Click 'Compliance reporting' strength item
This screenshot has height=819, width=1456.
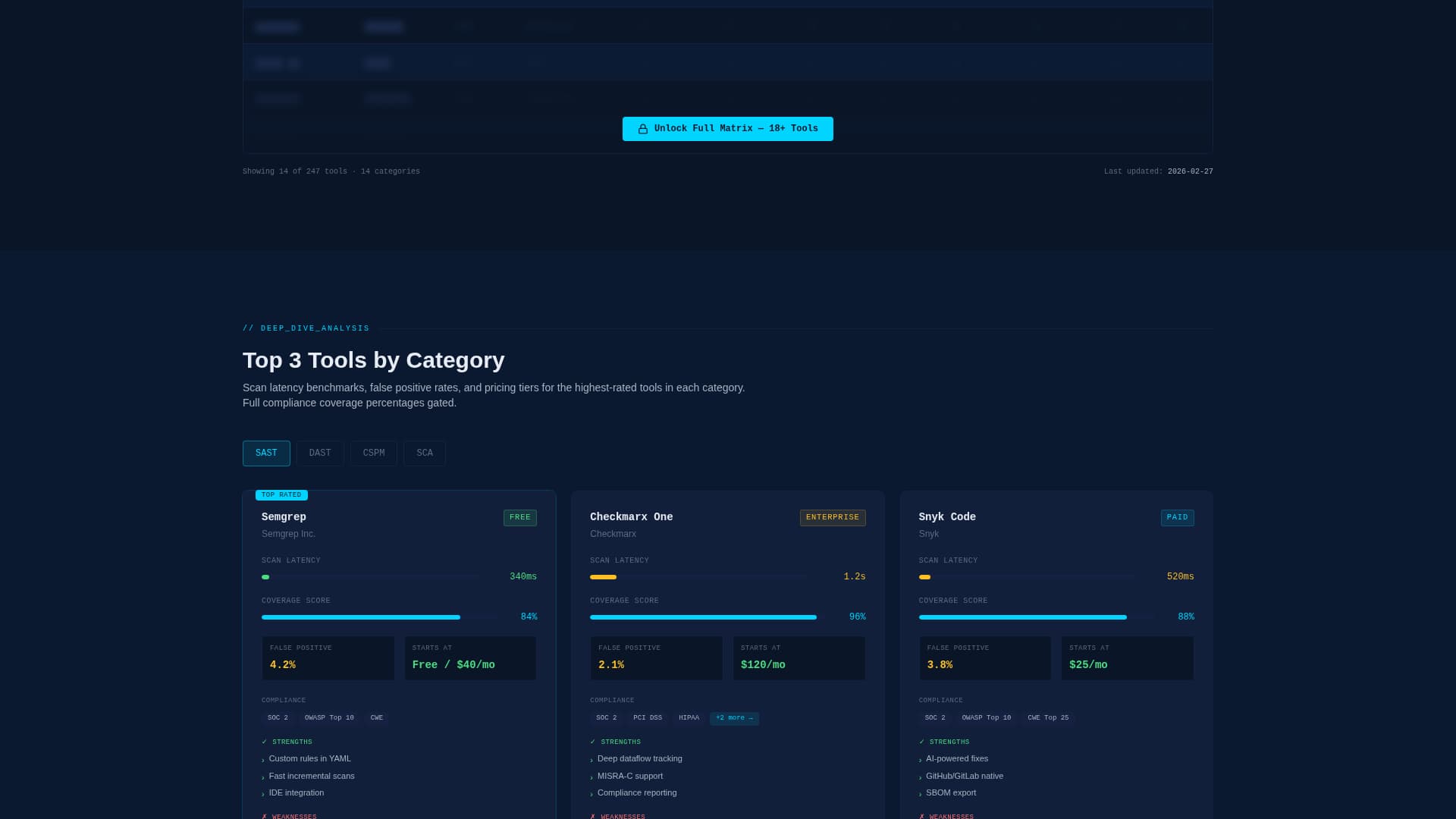637,793
